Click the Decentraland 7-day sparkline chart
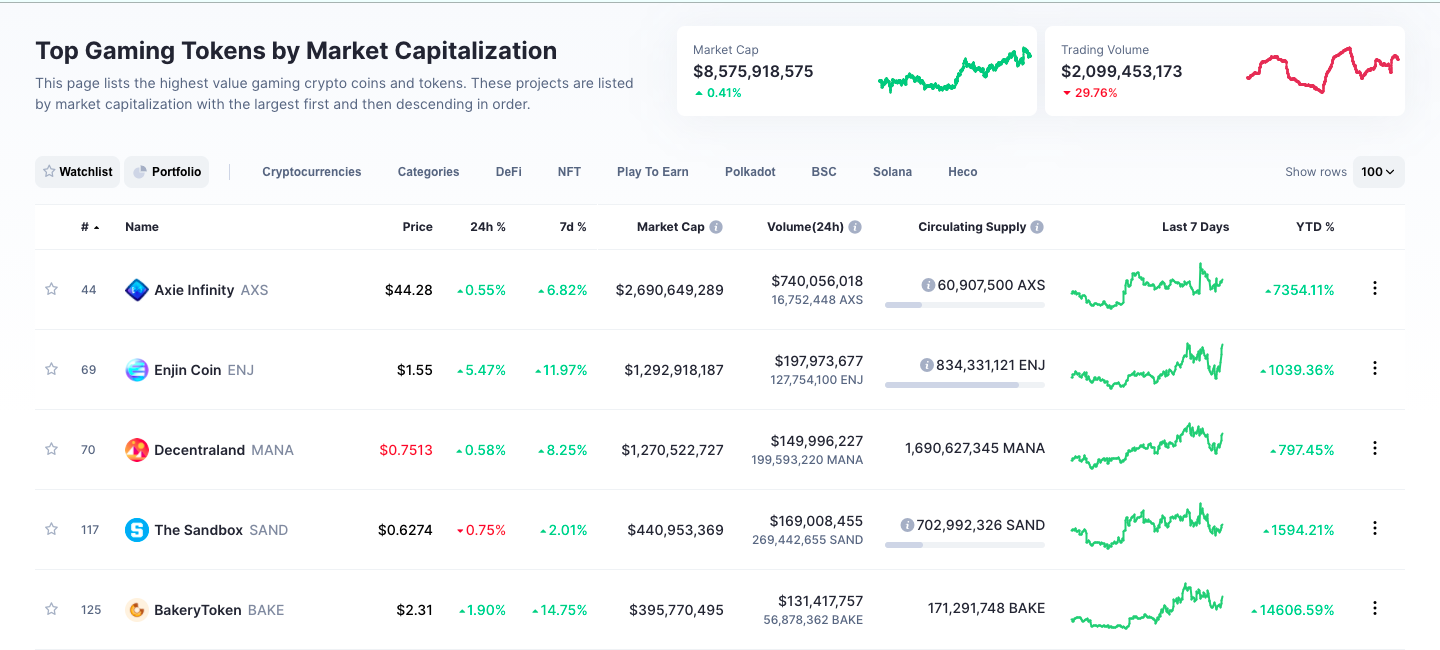 (1147, 447)
